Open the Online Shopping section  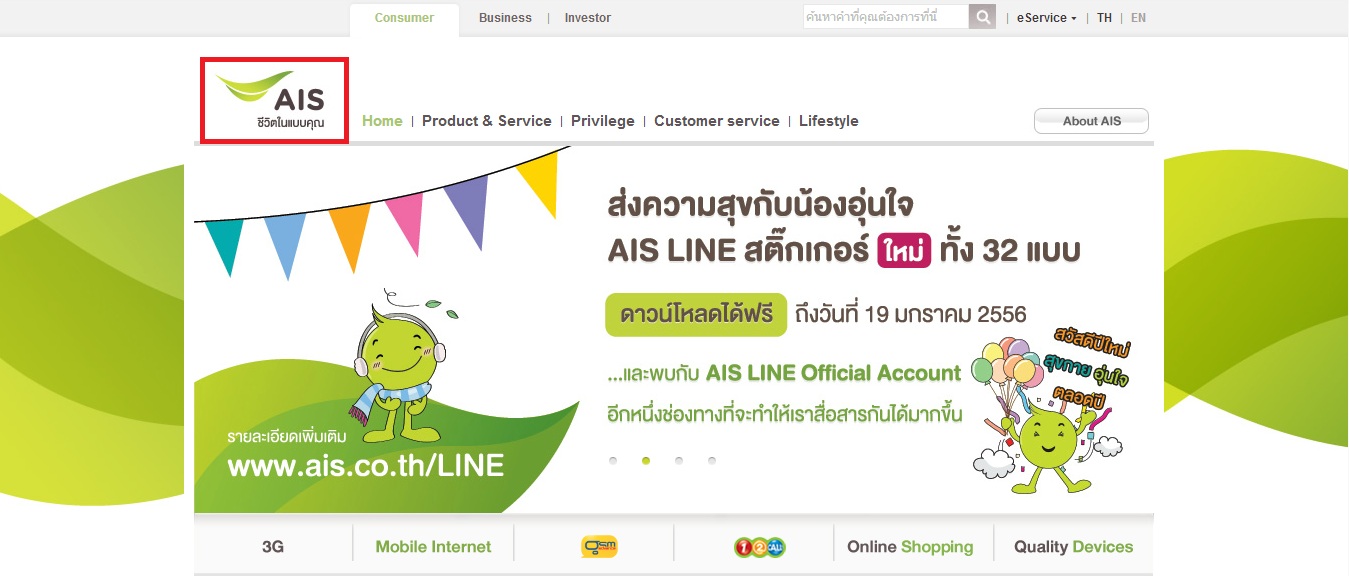pos(910,547)
